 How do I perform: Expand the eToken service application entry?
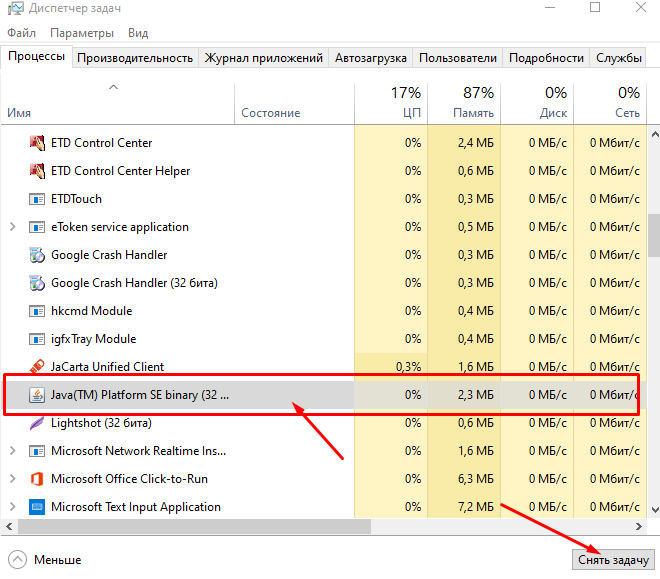click(x=13, y=227)
